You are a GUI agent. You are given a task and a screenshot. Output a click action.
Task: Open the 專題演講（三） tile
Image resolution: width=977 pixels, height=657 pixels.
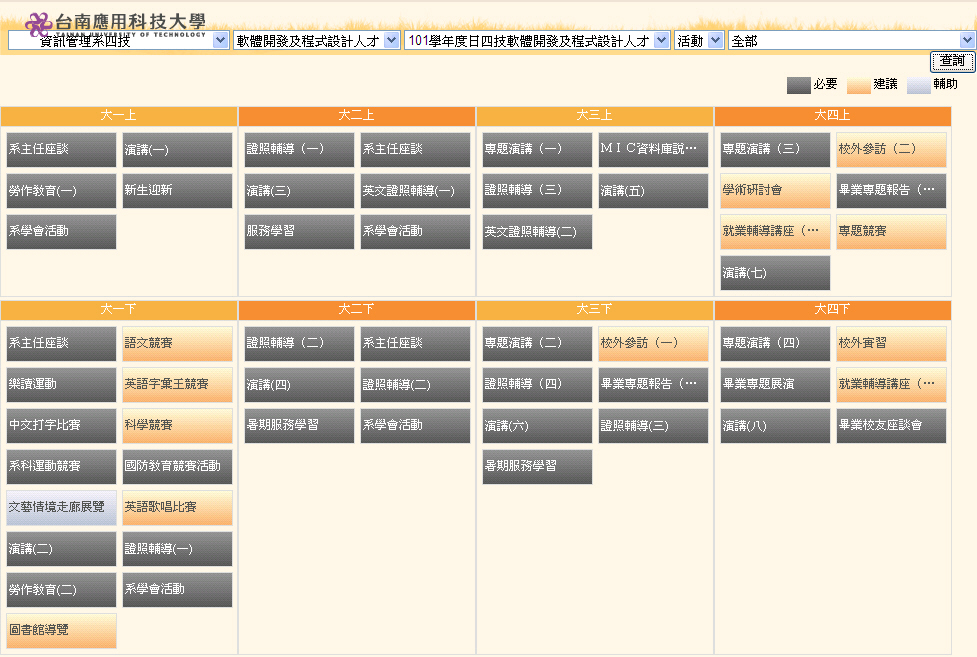(x=775, y=150)
